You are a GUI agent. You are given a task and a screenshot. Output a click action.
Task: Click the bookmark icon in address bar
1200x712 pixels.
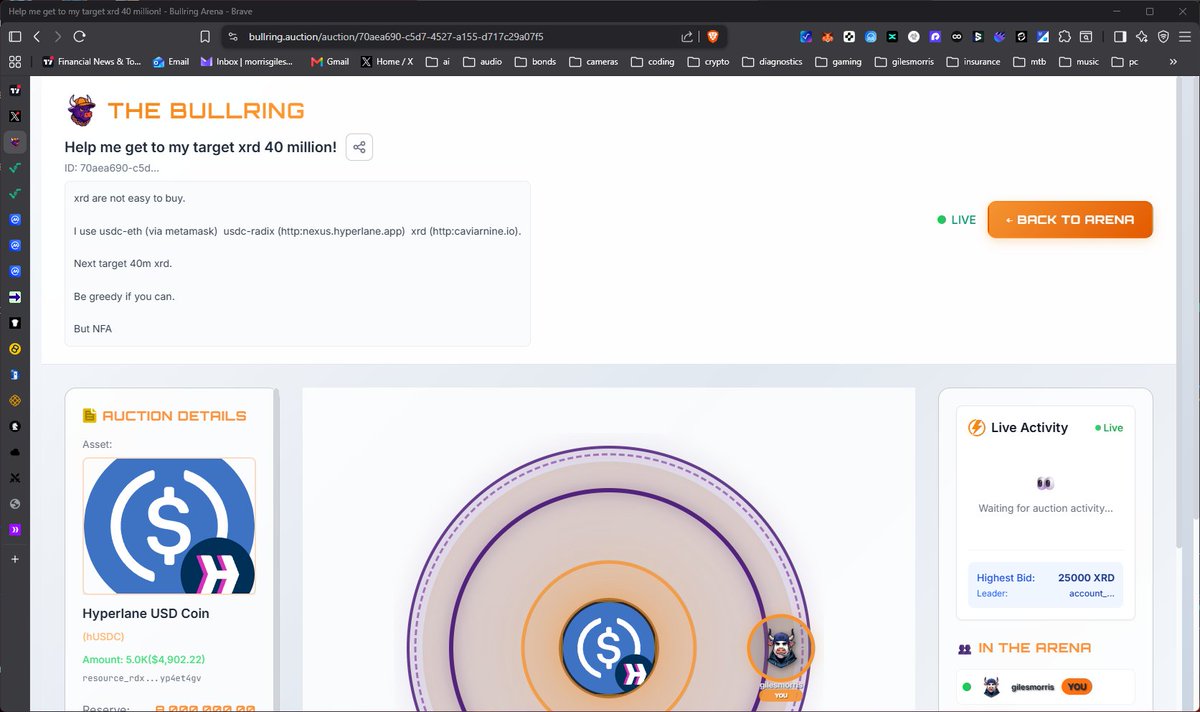point(205,36)
